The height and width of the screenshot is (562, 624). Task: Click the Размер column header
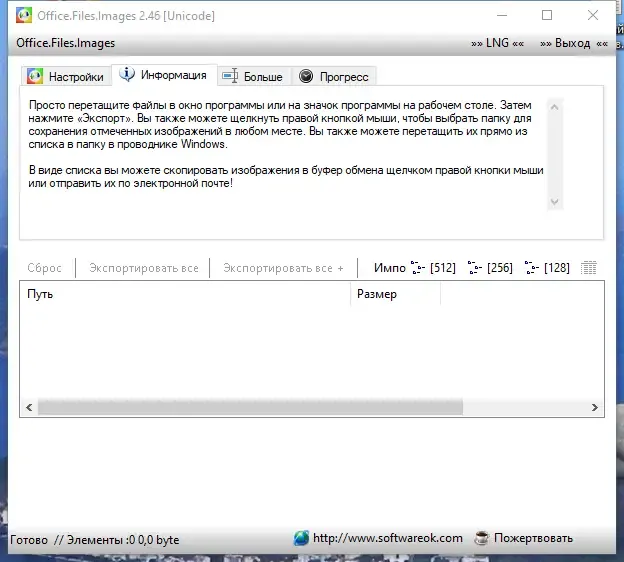(x=396, y=294)
